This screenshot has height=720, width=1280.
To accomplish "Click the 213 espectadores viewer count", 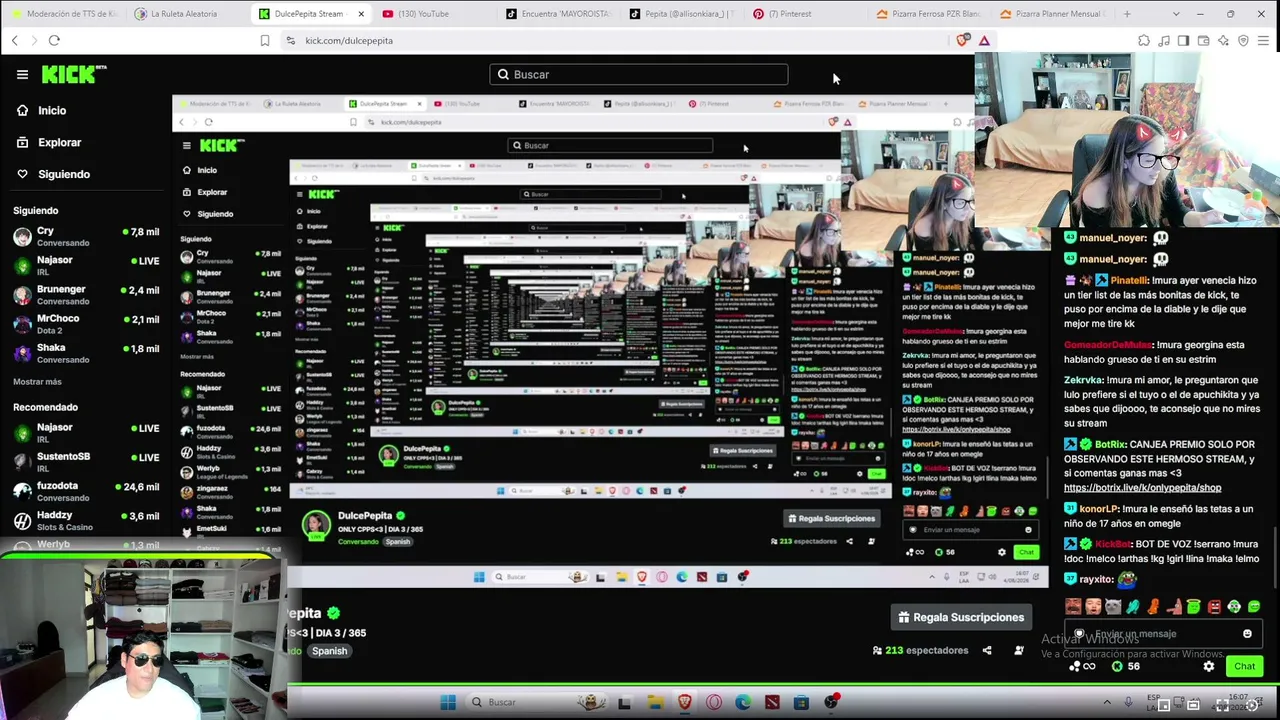I will pos(920,650).
